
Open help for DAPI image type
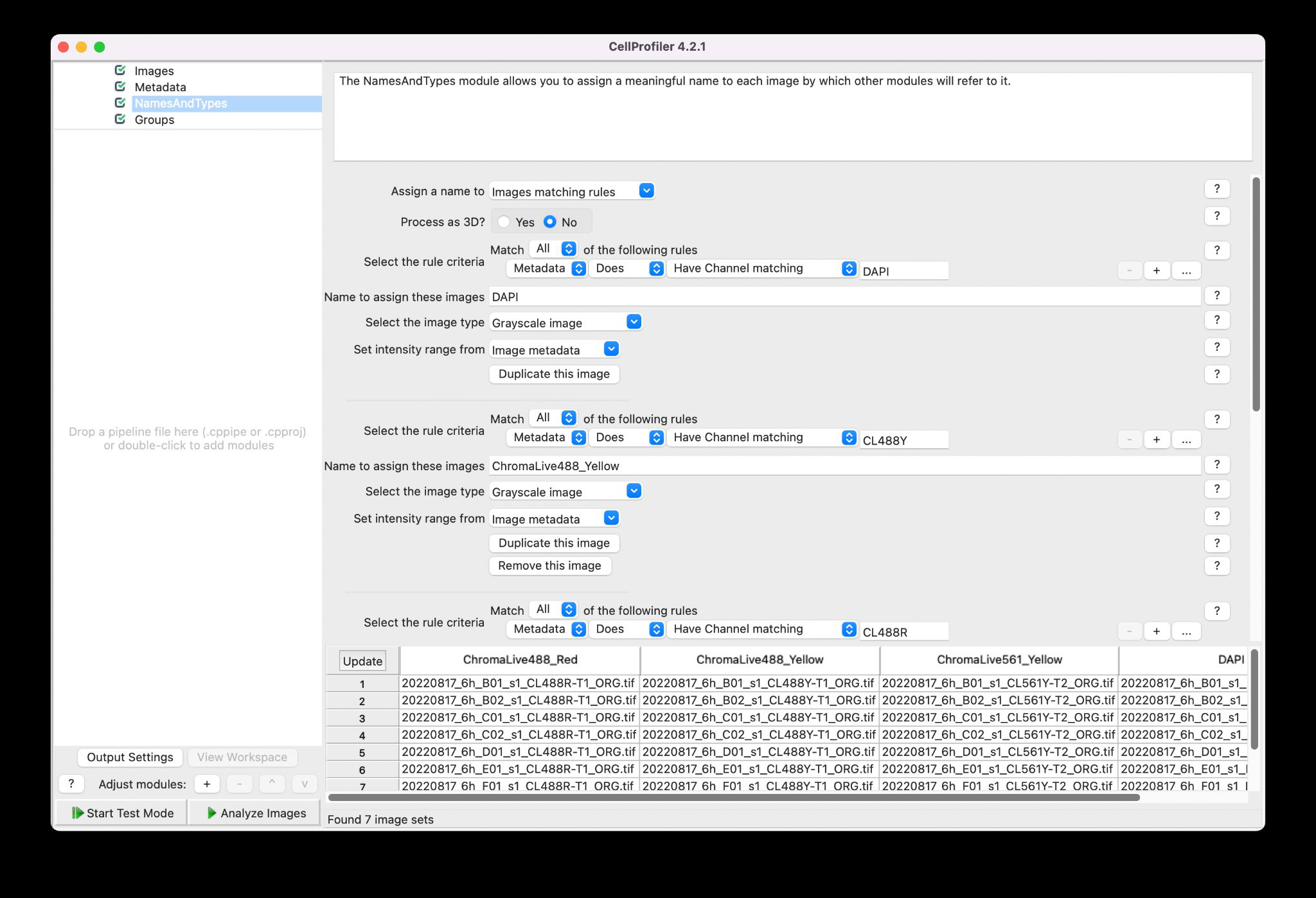pos(1217,320)
